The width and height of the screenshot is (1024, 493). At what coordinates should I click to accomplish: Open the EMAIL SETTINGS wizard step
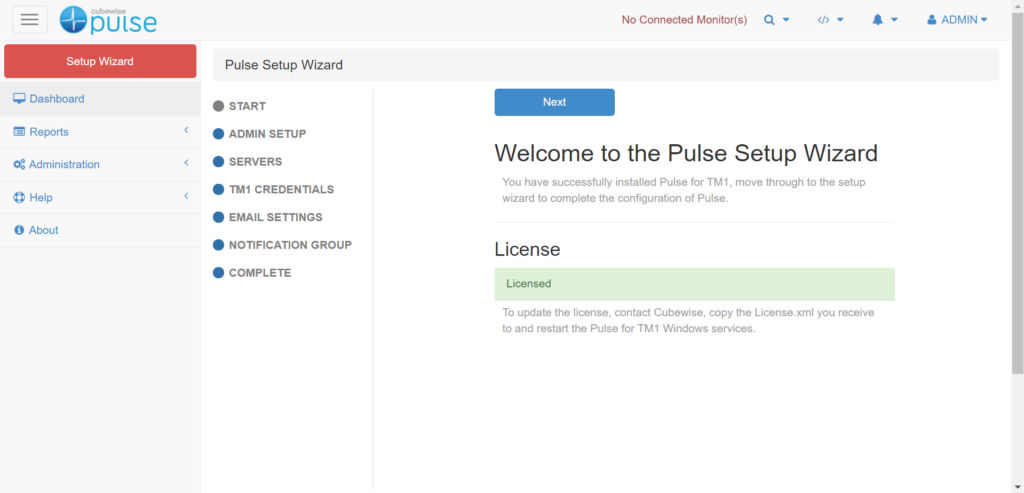275,217
